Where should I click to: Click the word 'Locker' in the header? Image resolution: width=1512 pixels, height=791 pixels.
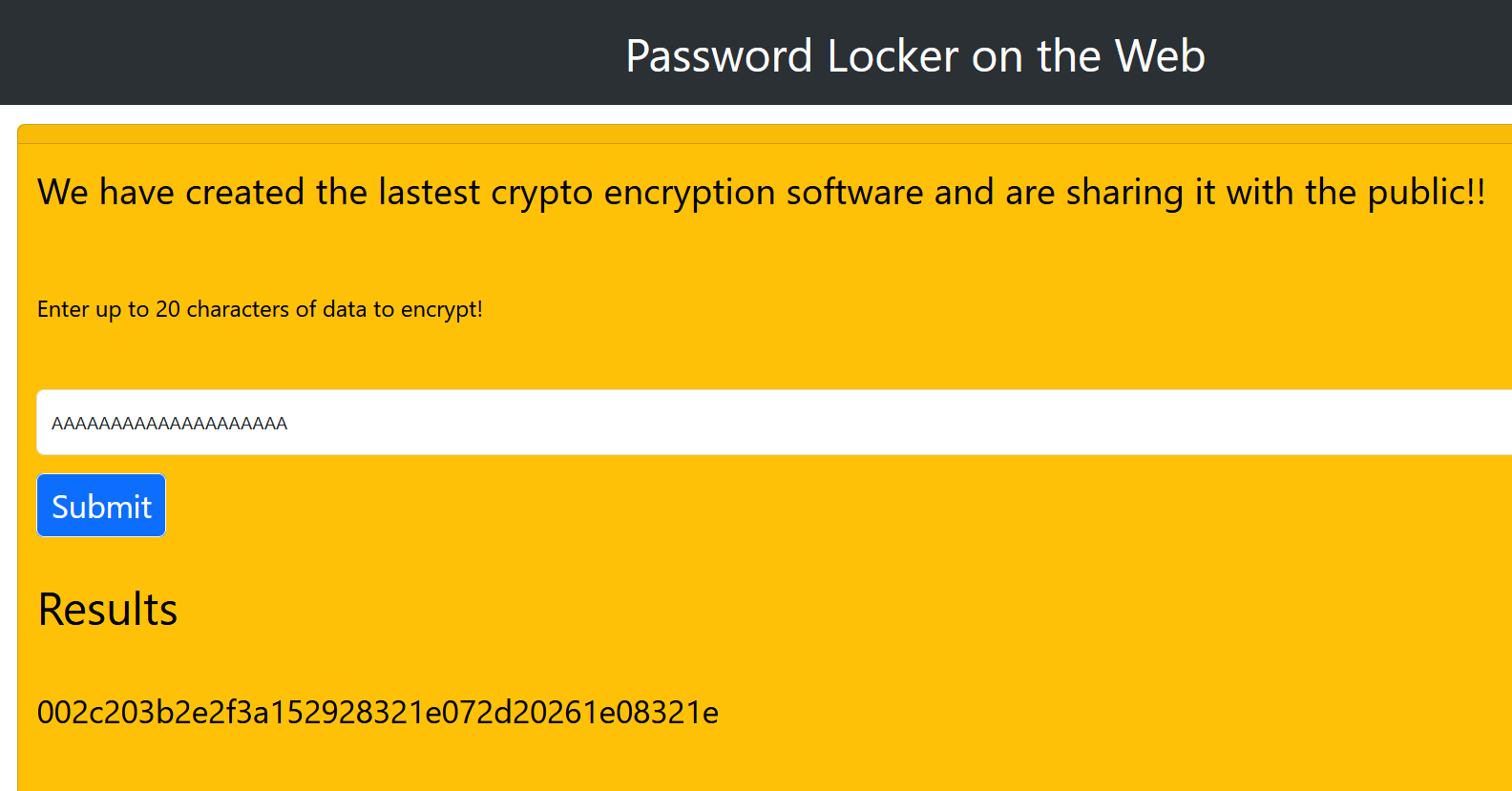click(892, 55)
